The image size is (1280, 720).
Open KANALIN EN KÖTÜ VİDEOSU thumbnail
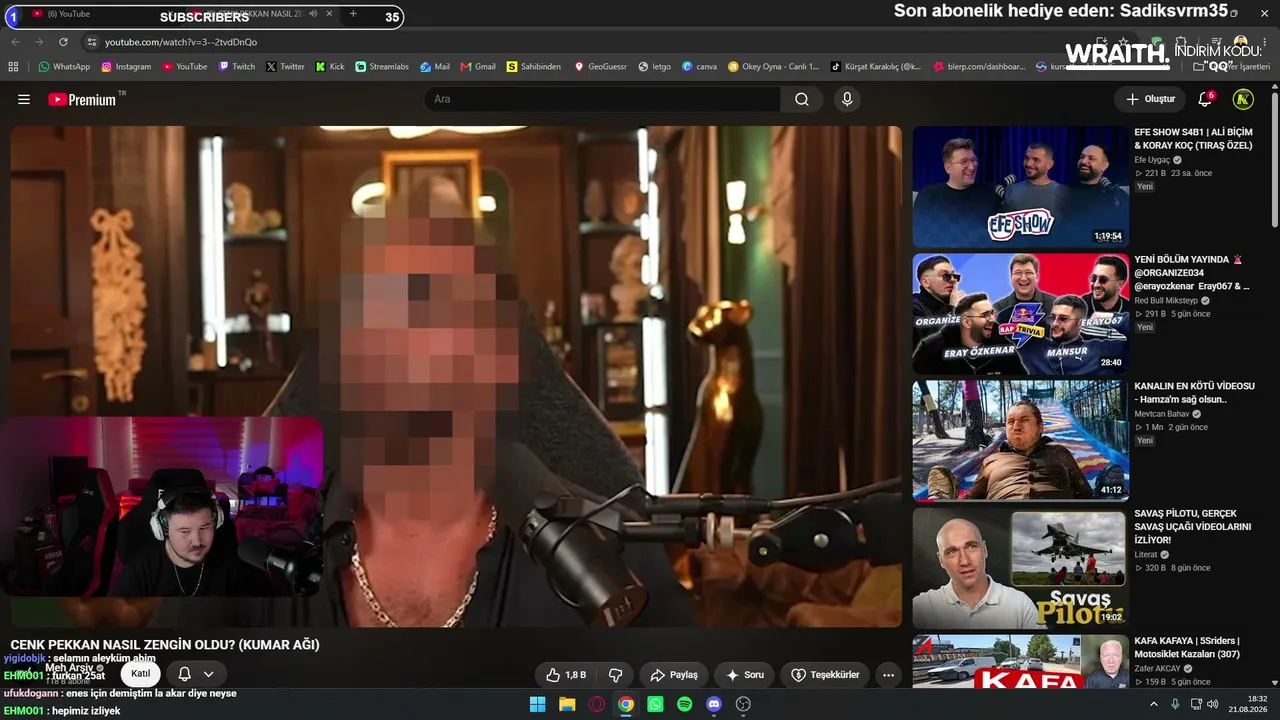1020,440
